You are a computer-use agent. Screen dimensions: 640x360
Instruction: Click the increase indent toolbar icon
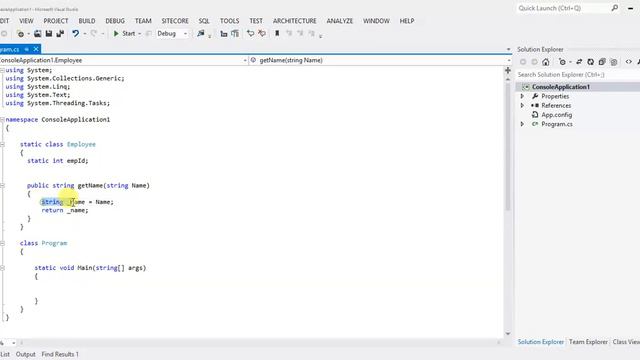pyautogui.click(x=235, y=33)
